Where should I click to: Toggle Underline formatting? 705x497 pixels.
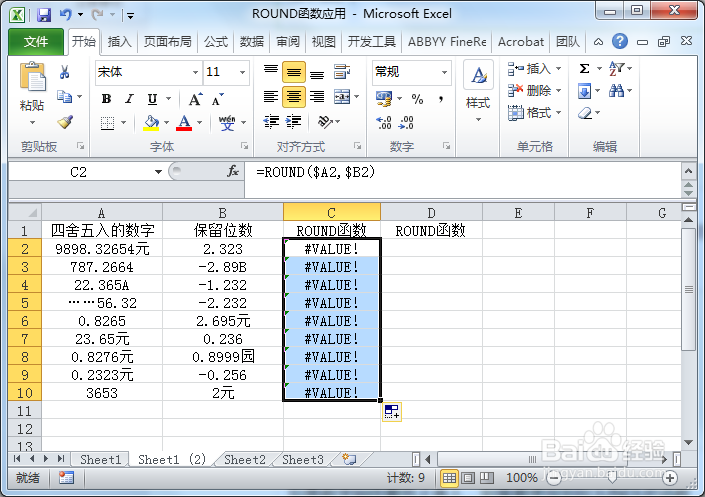click(x=152, y=99)
